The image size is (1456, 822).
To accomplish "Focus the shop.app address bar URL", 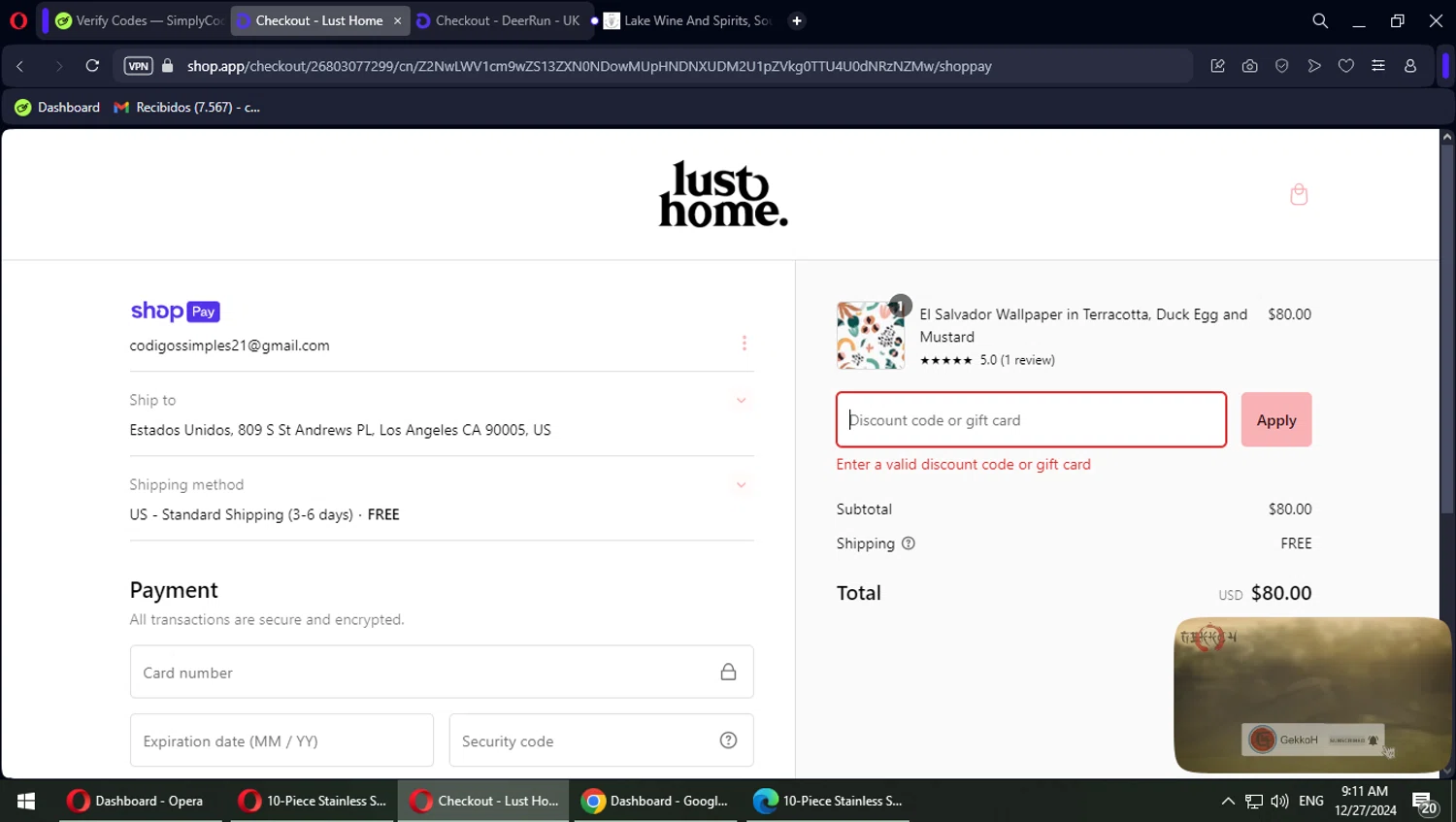I will click(x=589, y=66).
